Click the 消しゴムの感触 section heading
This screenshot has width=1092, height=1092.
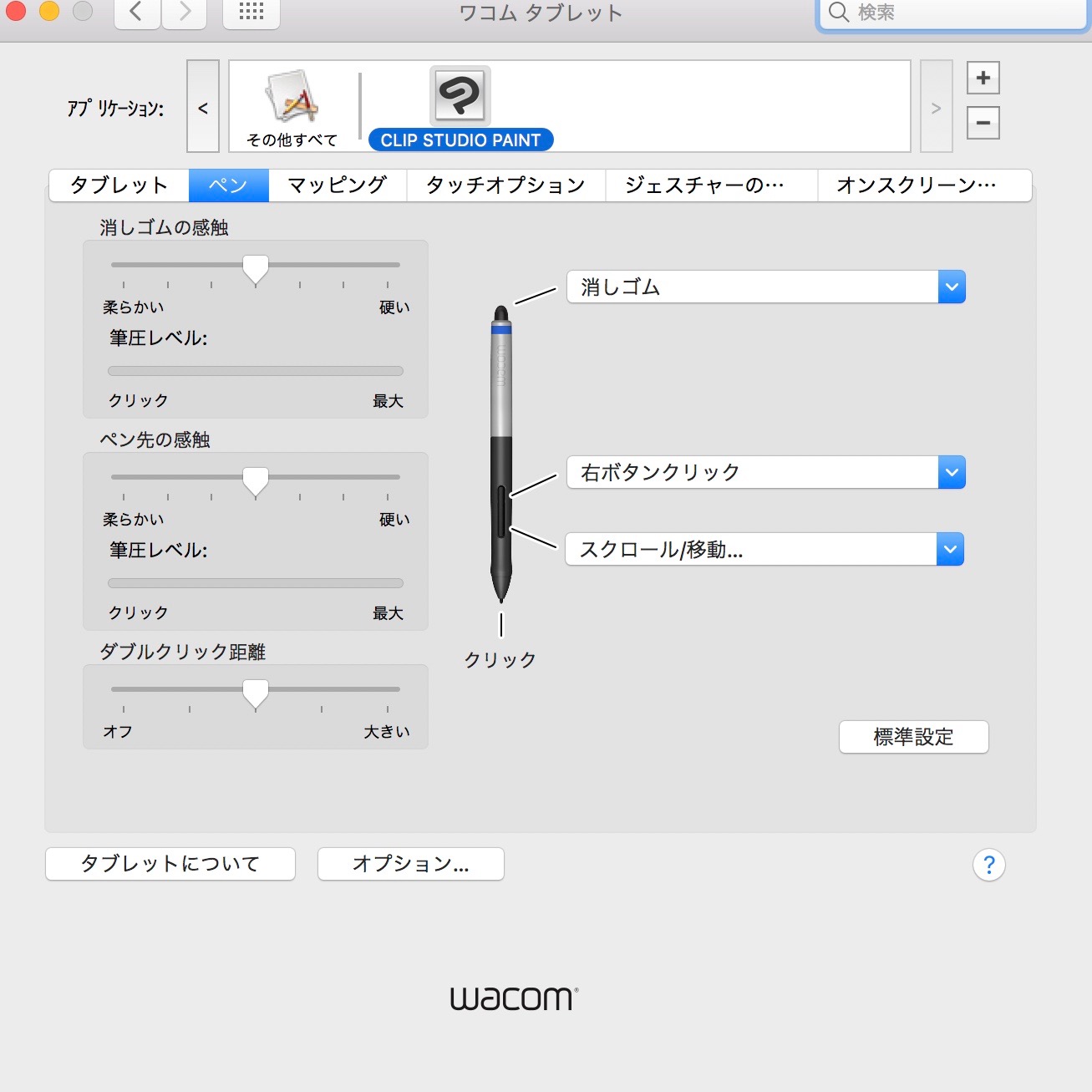(165, 227)
